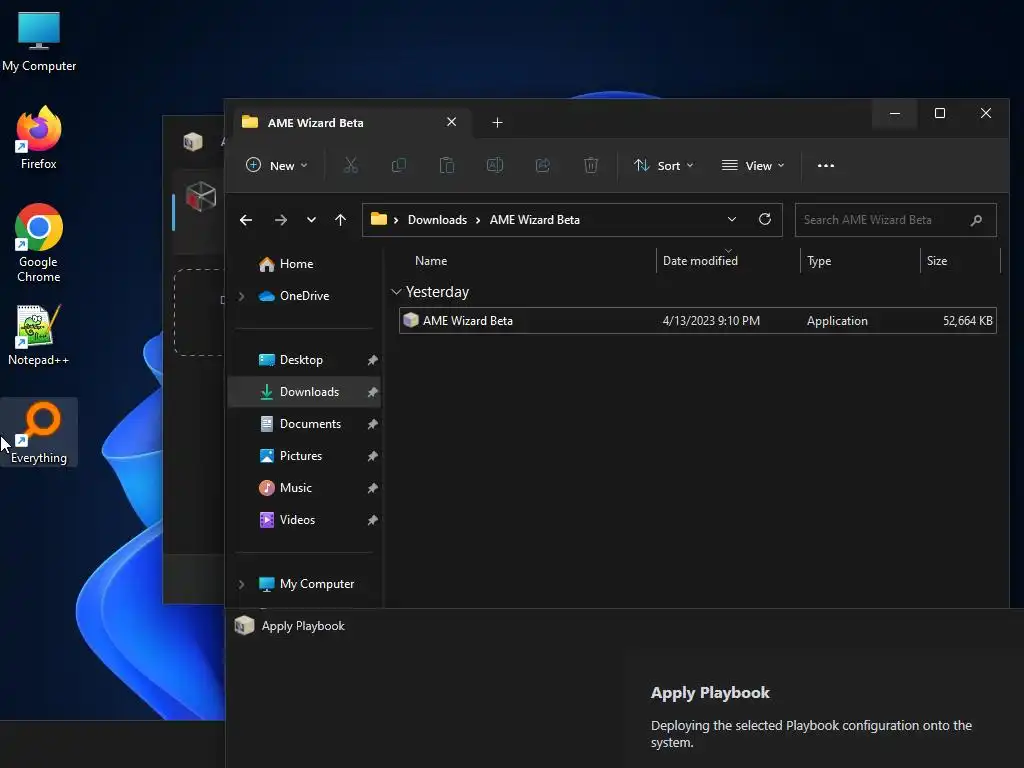The height and width of the screenshot is (768, 1024).
Task: Expand the My Computer tree node
Action: pyautogui.click(x=242, y=584)
